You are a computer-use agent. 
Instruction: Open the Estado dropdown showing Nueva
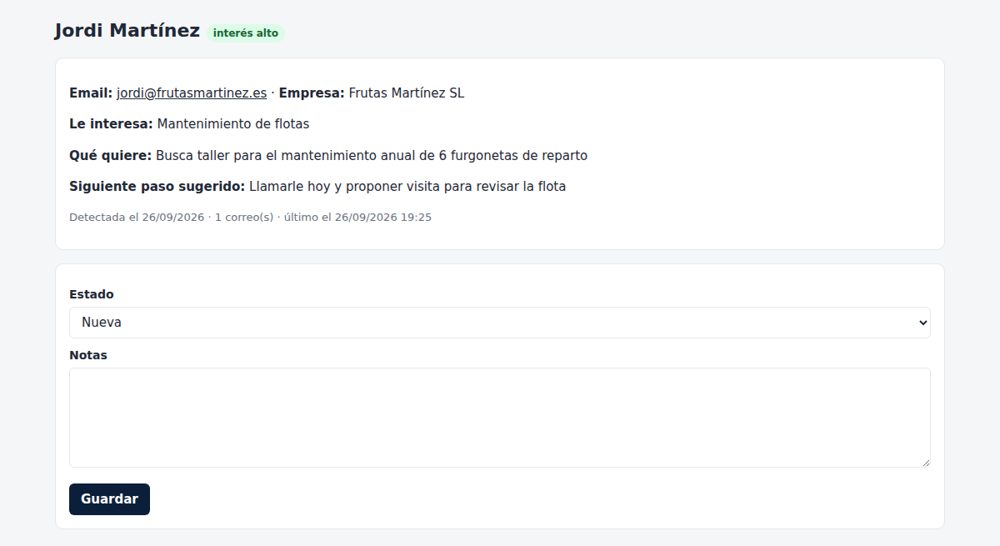point(499,323)
